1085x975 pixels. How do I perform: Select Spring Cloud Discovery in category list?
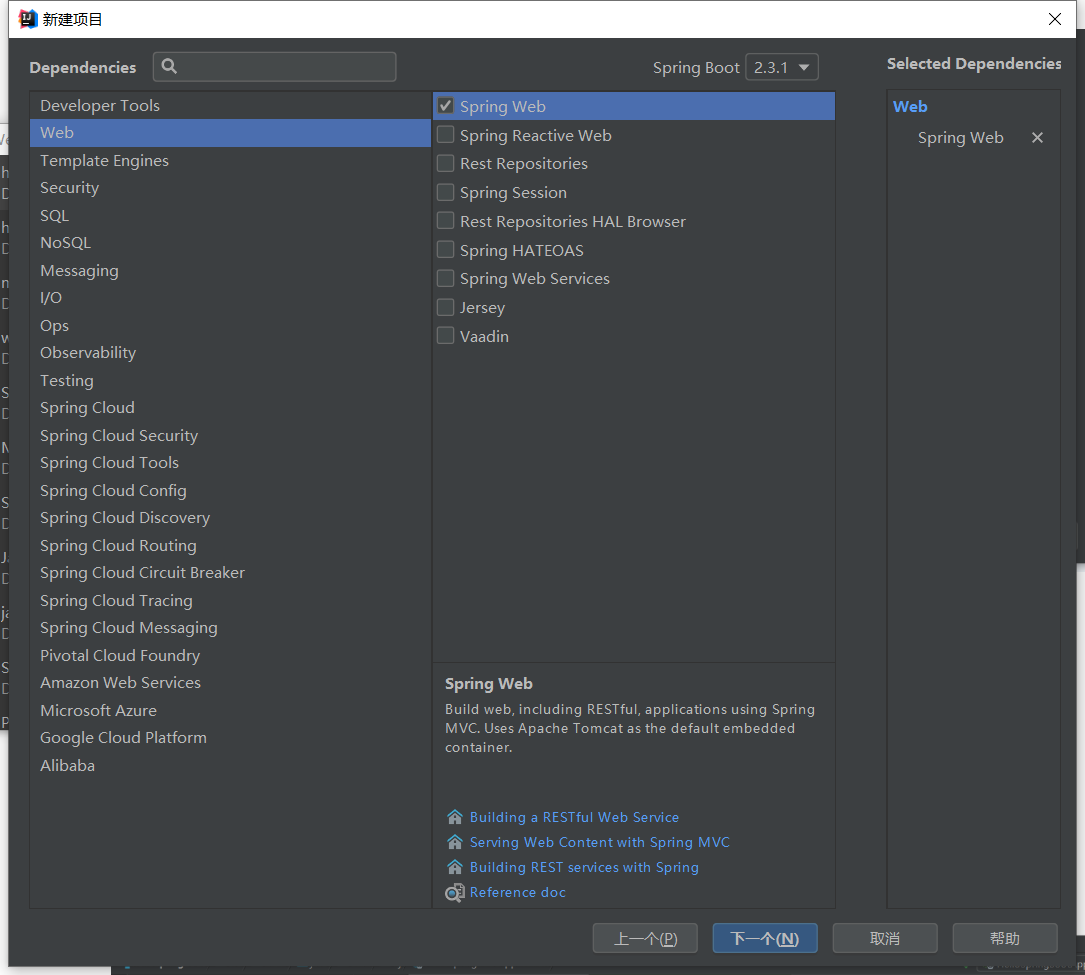(x=125, y=518)
